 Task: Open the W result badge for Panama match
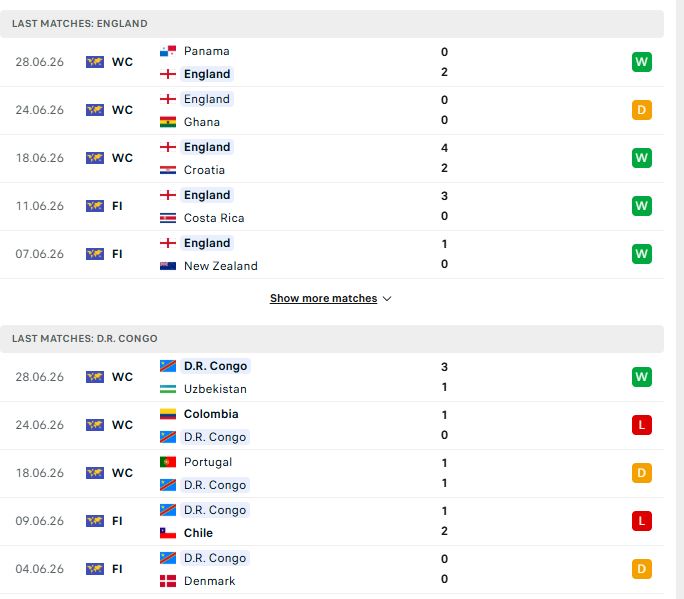pyautogui.click(x=642, y=62)
